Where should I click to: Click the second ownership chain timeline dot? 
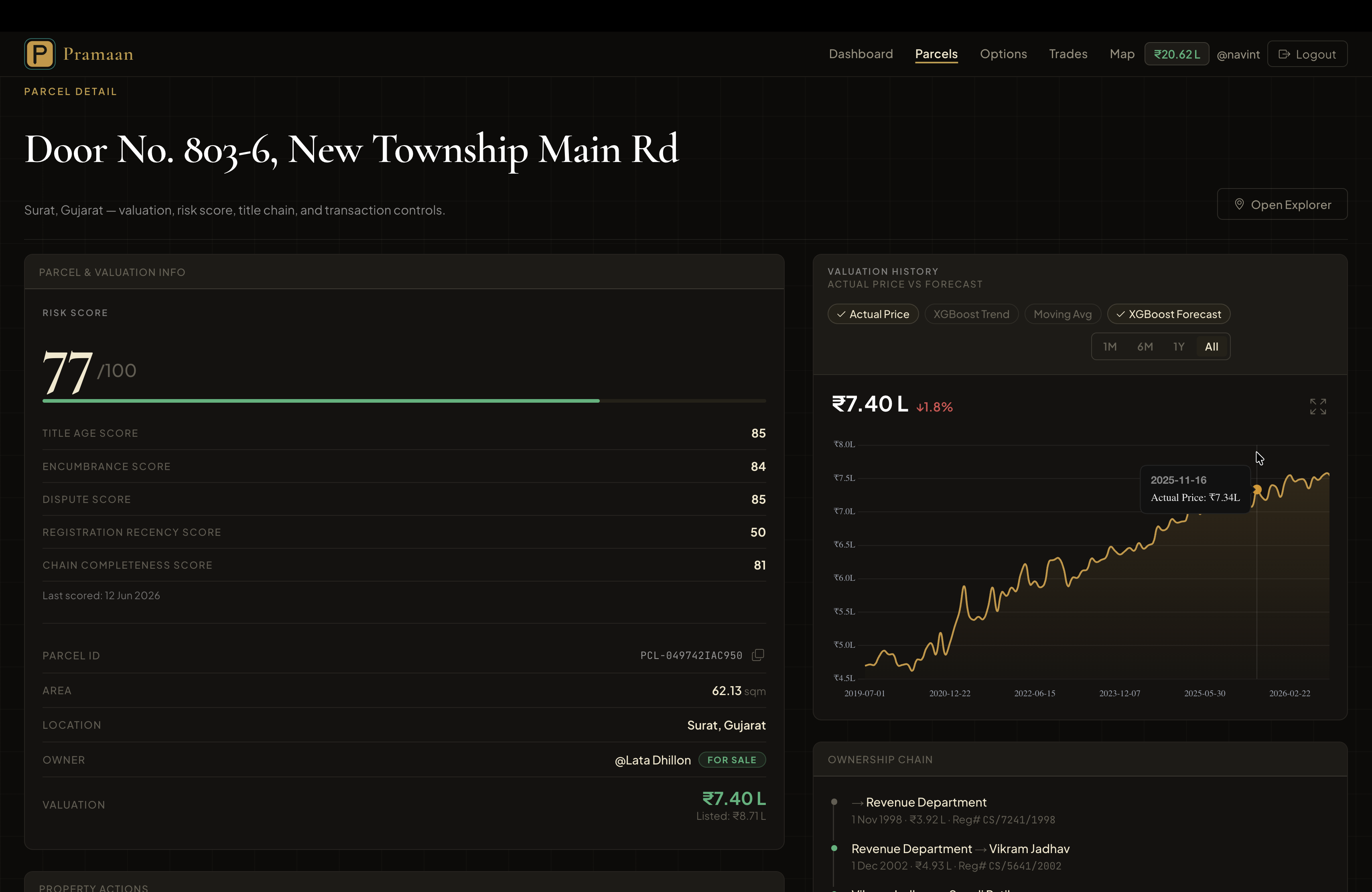834,848
